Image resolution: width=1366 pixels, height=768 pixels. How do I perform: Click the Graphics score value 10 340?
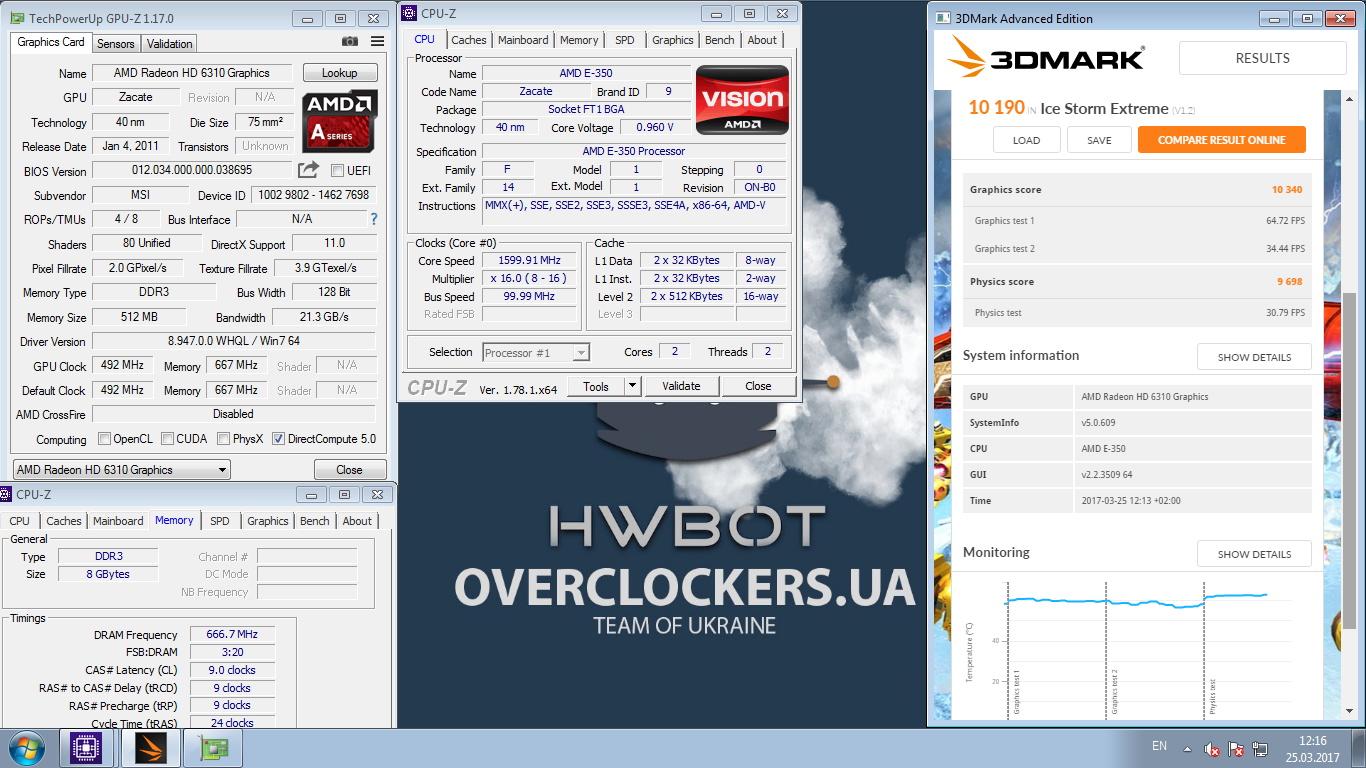click(1286, 189)
